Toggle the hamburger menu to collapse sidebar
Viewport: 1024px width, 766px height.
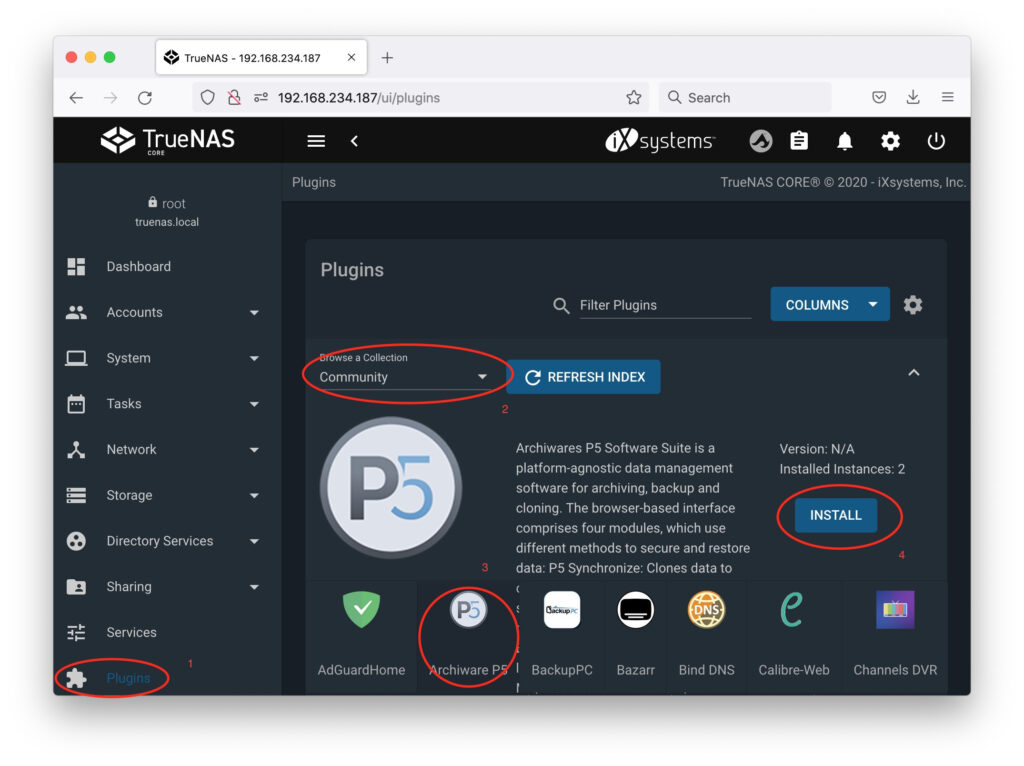[316, 141]
